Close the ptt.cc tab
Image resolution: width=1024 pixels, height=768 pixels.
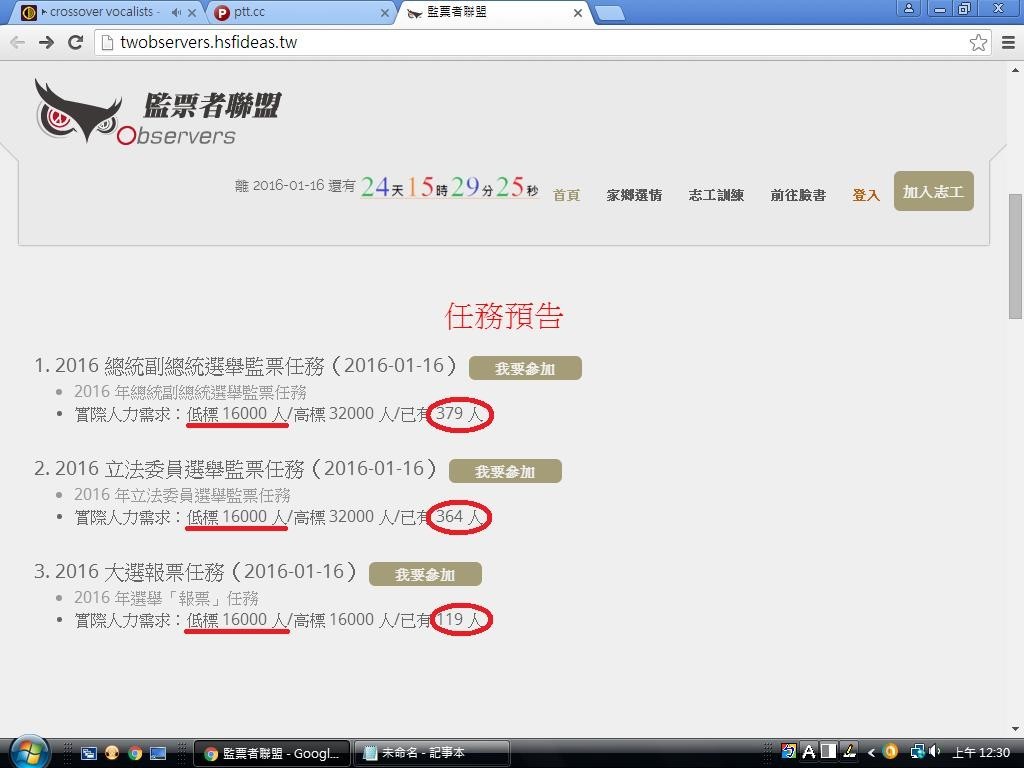(x=385, y=12)
